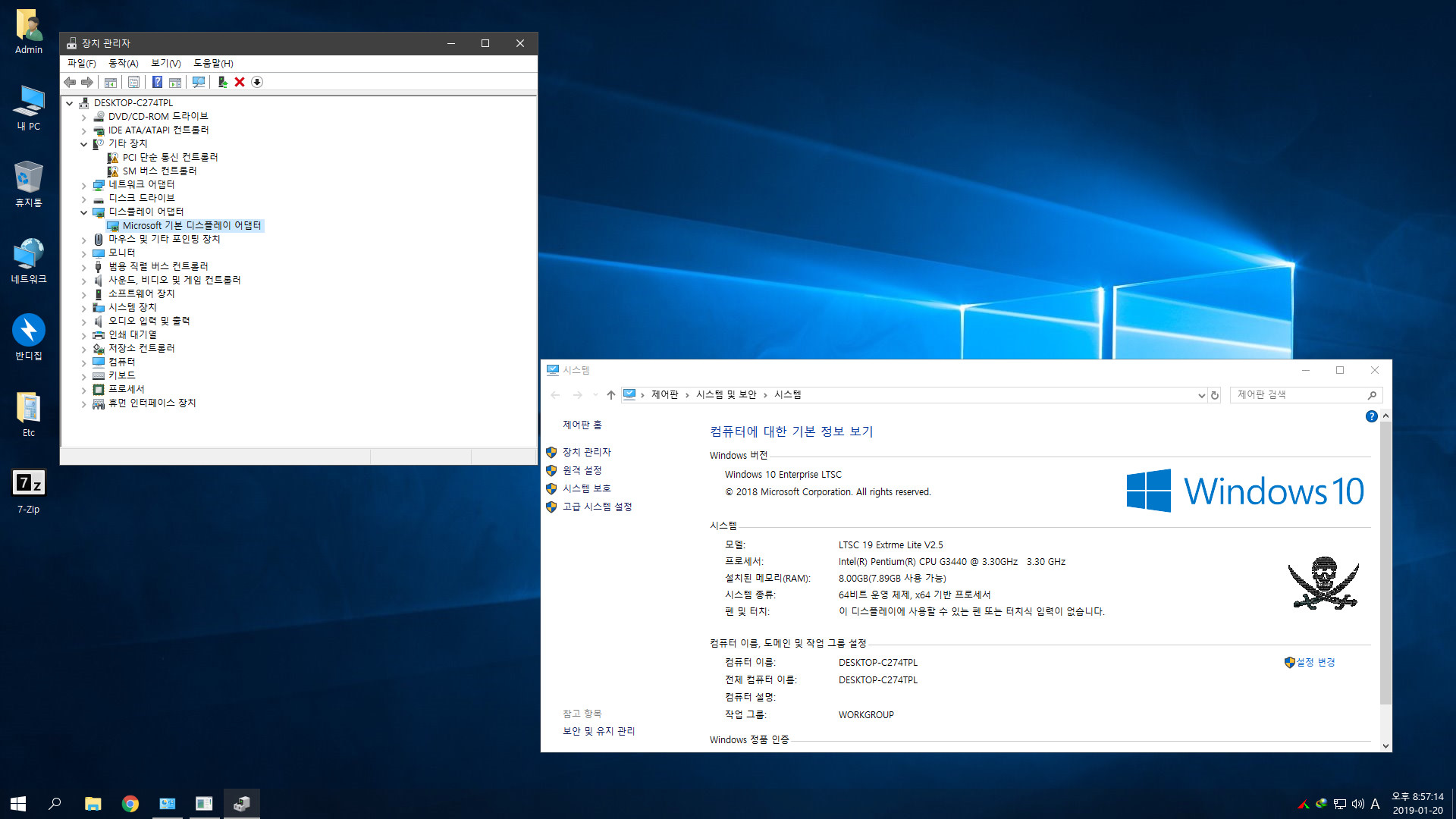Select PCI 단순 통신 컨트롤러 device

[170, 158]
